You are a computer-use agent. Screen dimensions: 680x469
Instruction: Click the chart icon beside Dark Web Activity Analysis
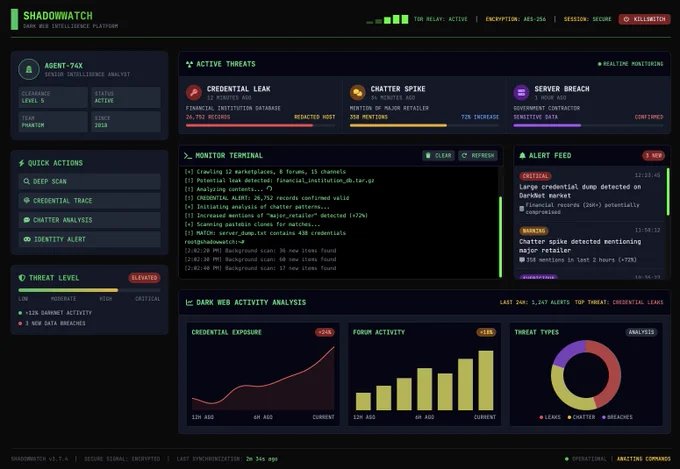189,302
